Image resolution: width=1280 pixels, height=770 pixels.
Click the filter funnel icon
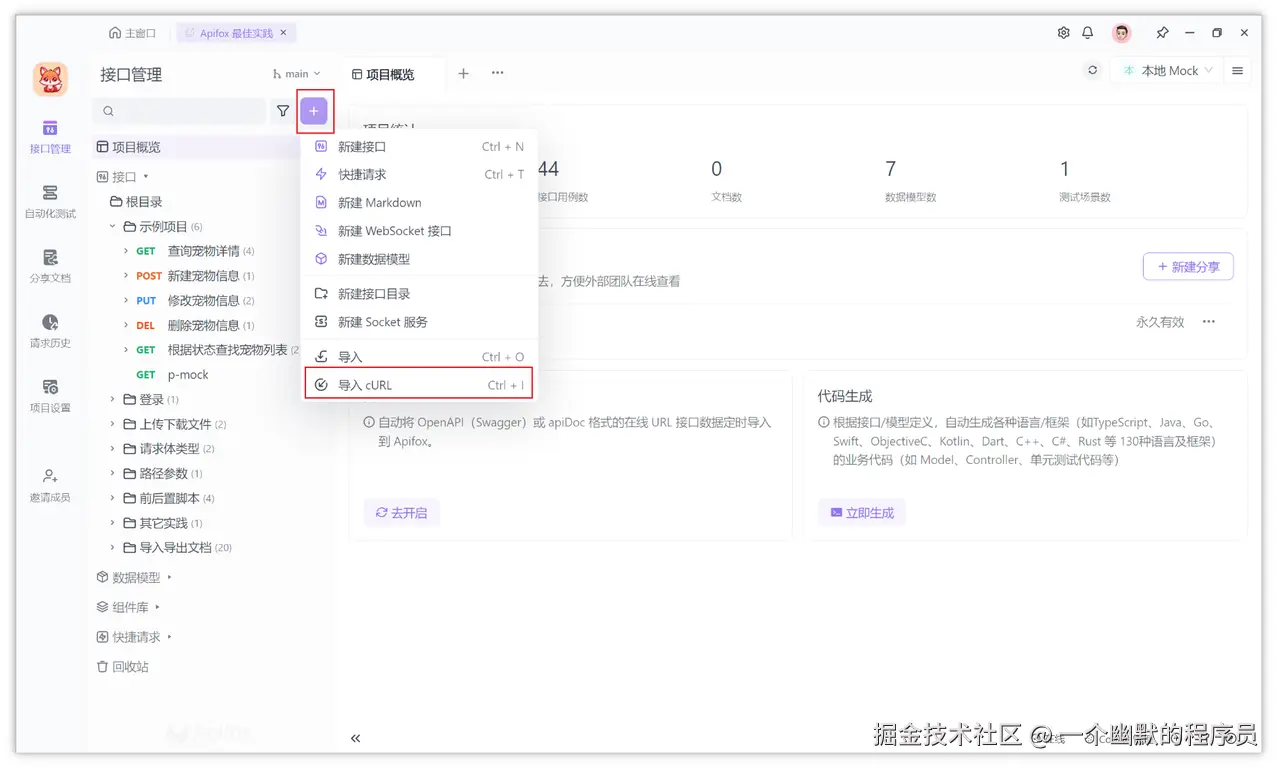click(283, 111)
